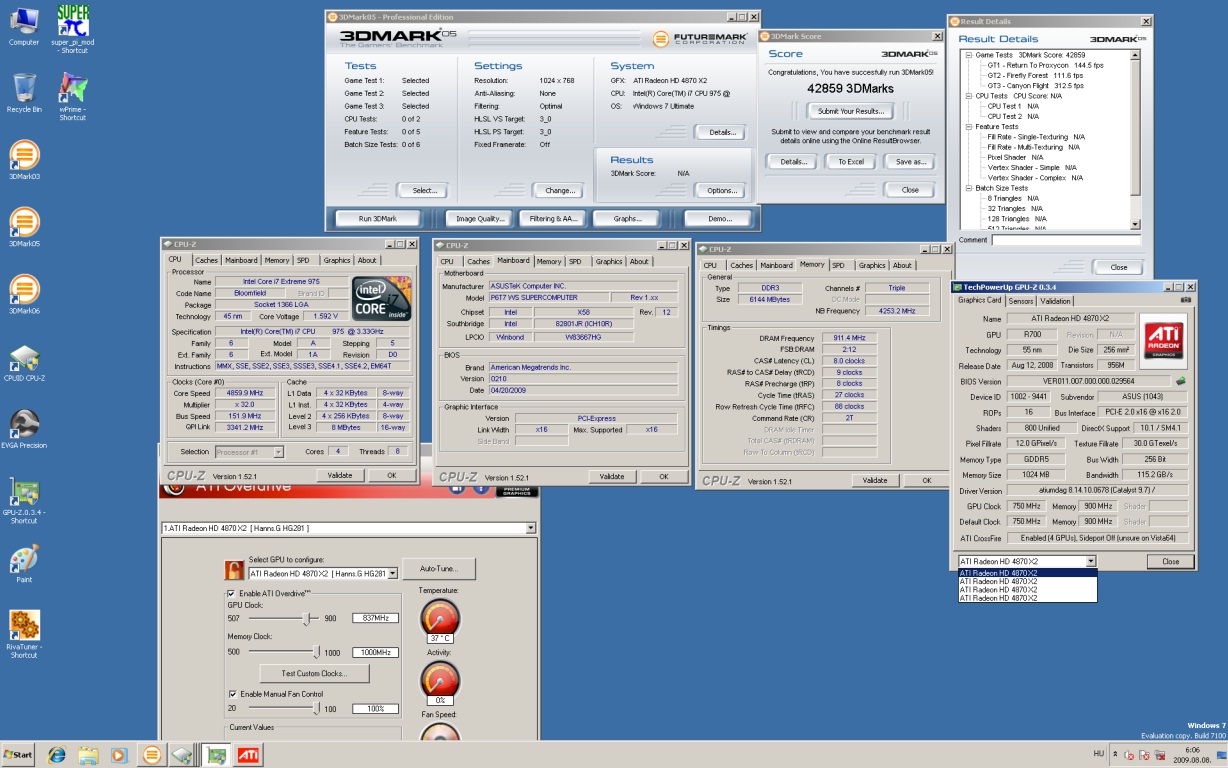The width and height of the screenshot is (1228, 768).
Task: Click the Test Custom Clocks button
Action: click(x=314, y=673)
